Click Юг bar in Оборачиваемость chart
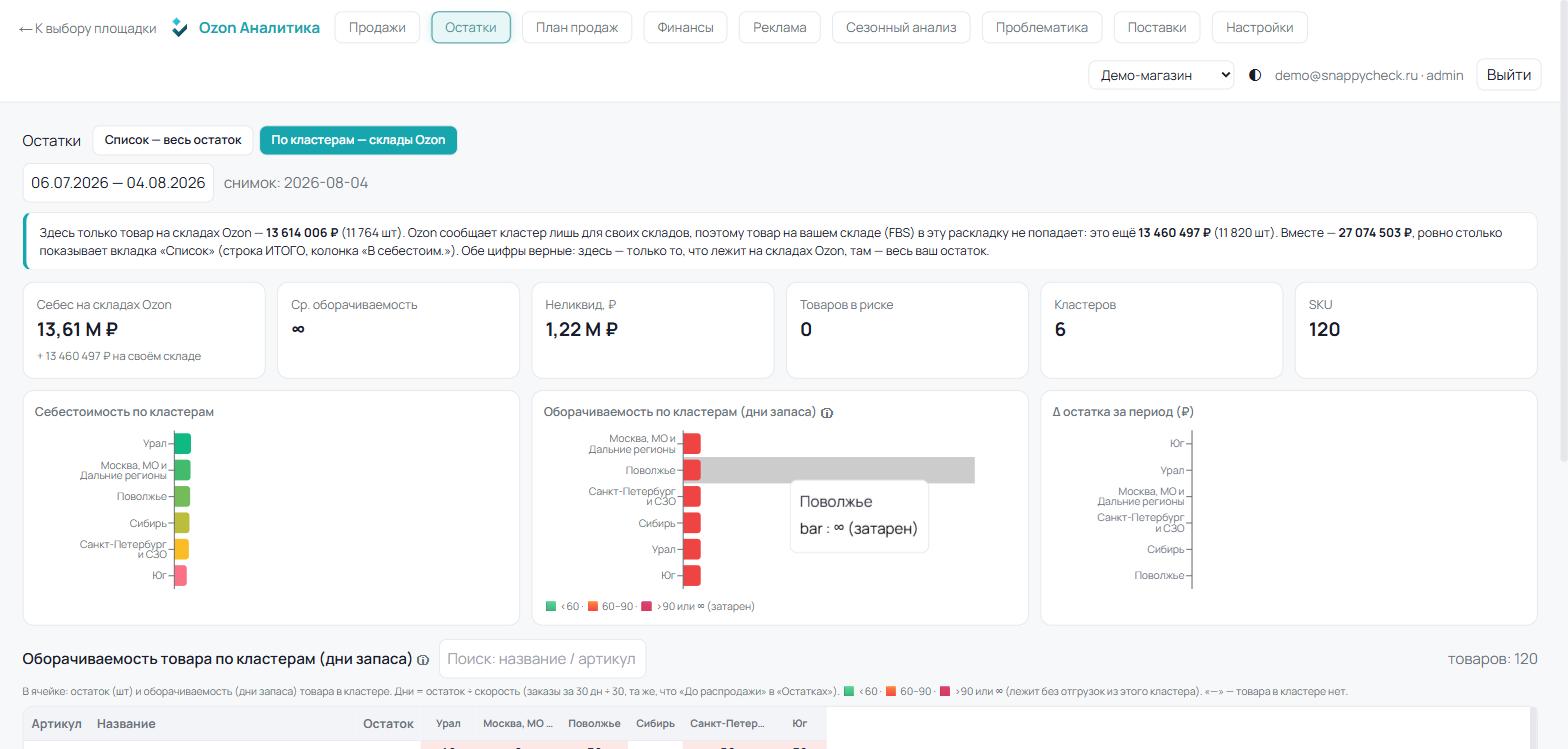Viewport: 1568px width, 749px height. tap(692, 576)
